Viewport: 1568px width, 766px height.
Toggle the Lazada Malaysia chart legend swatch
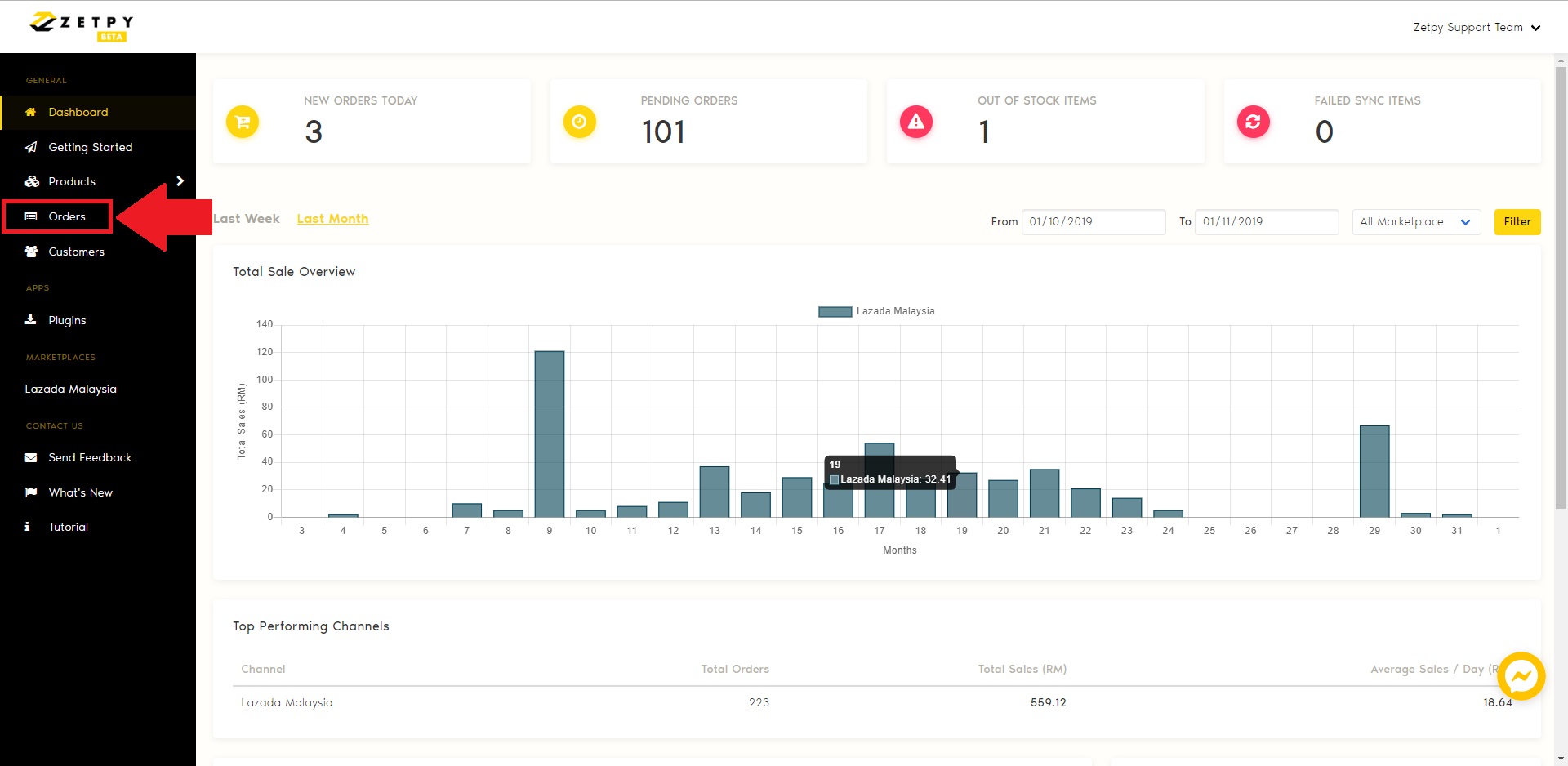click(x=835, y=311)
